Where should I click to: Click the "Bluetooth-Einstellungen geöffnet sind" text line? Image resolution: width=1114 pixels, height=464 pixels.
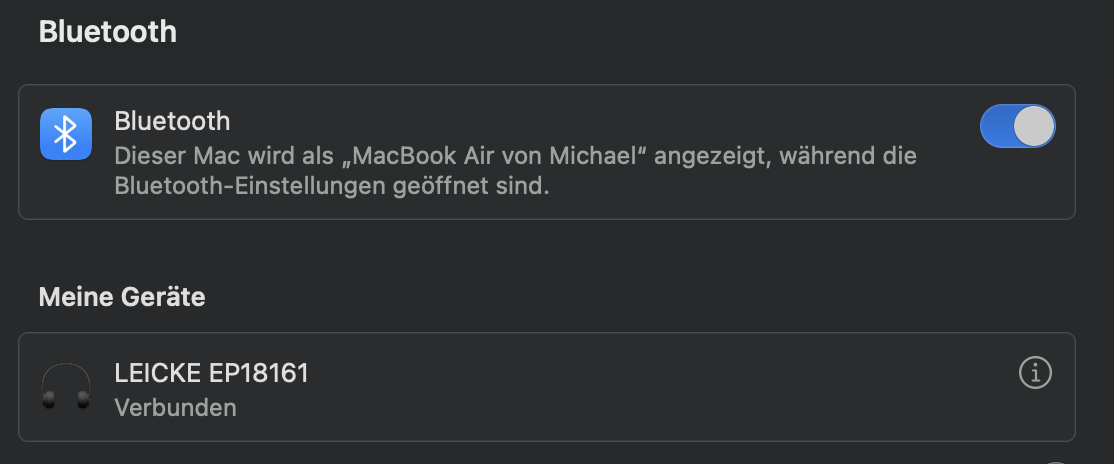pos(332,187)
